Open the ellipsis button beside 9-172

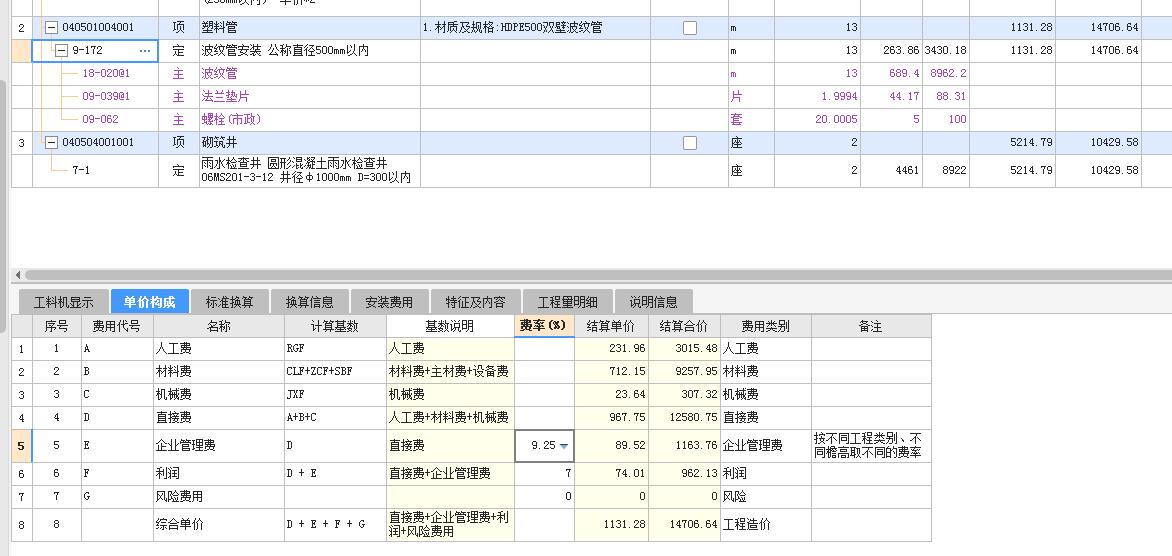tap(145, 51)
